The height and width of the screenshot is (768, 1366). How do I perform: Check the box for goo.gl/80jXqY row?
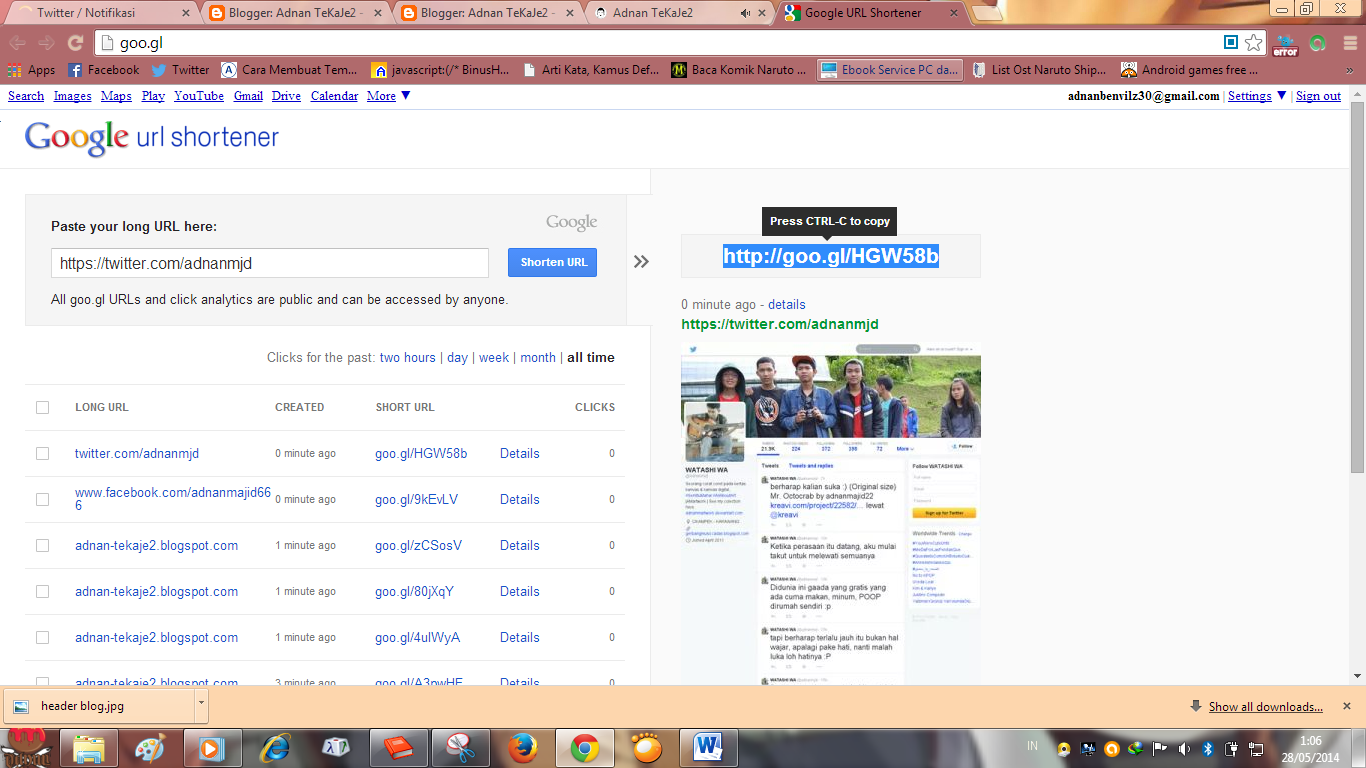42,591
